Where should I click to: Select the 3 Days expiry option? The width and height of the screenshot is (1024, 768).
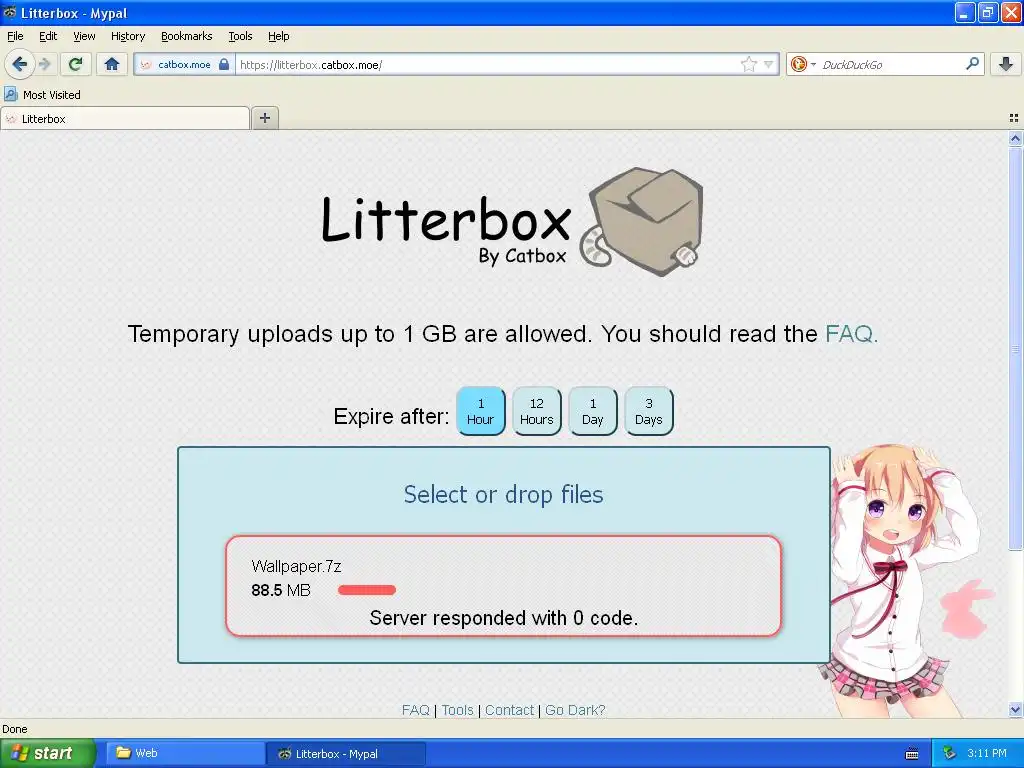[x=648, y=411]
